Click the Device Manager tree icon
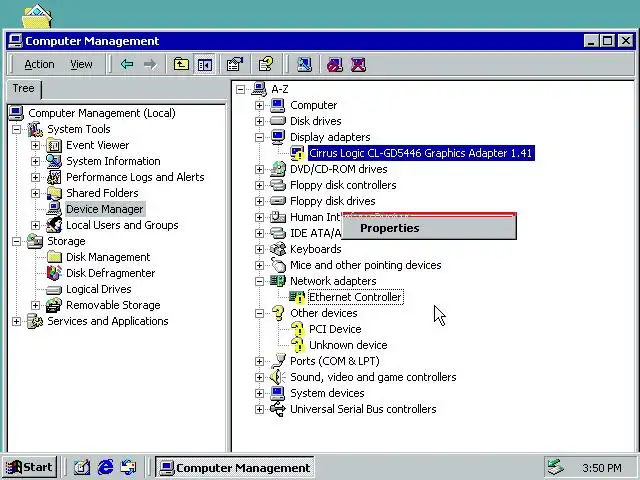Screen dimensions: 640x480 pyautogui.click(x=54, y=209)
